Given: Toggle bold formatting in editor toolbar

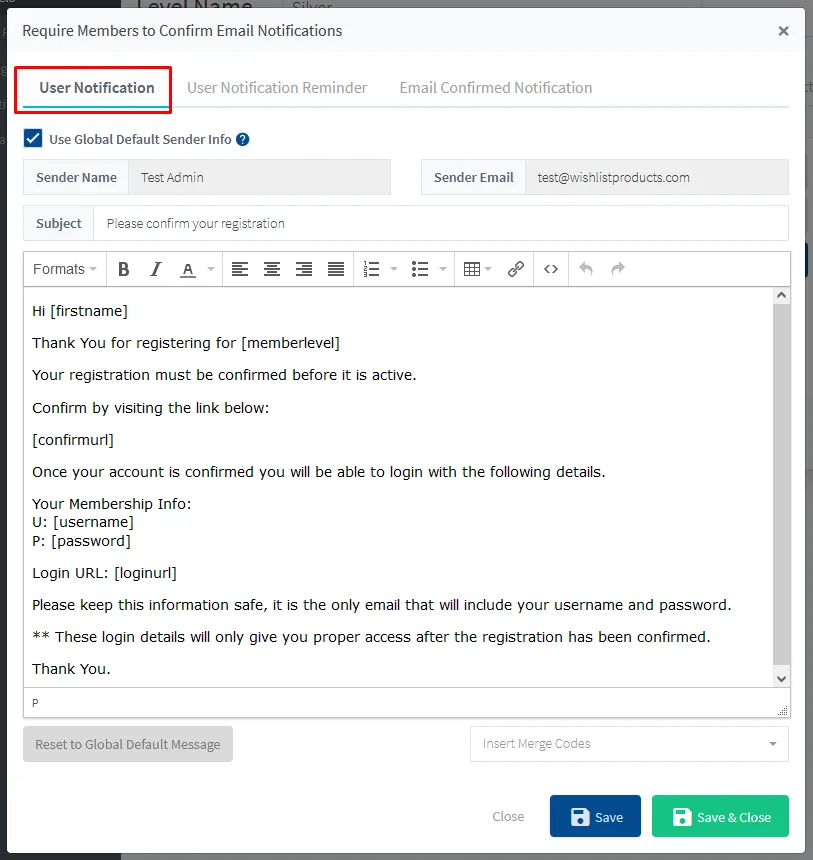Looking at the screenshot, I should click(x=124, y=269).
